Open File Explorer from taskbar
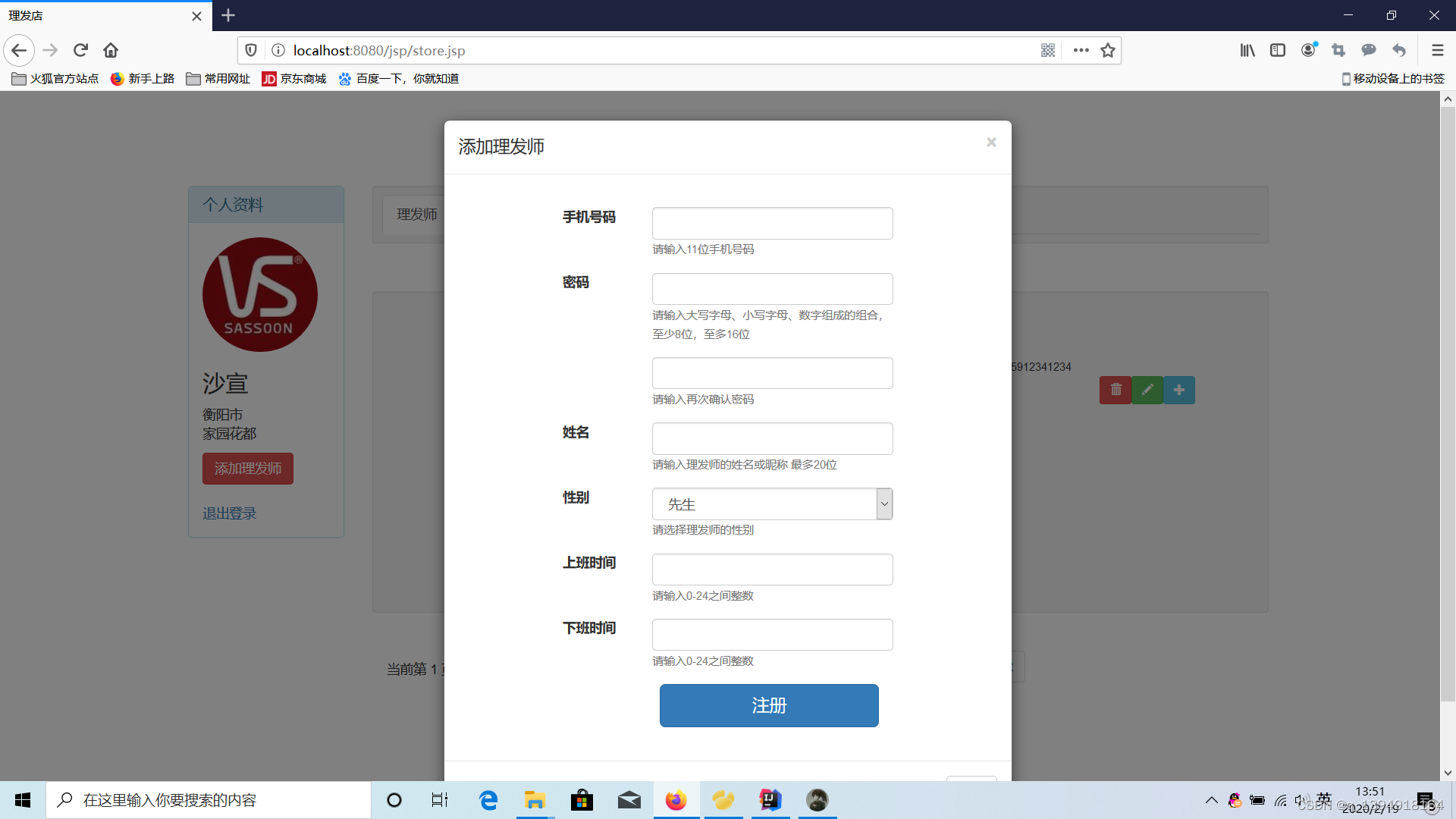Viewport: 1456px width, 819px height. (535, 800)
